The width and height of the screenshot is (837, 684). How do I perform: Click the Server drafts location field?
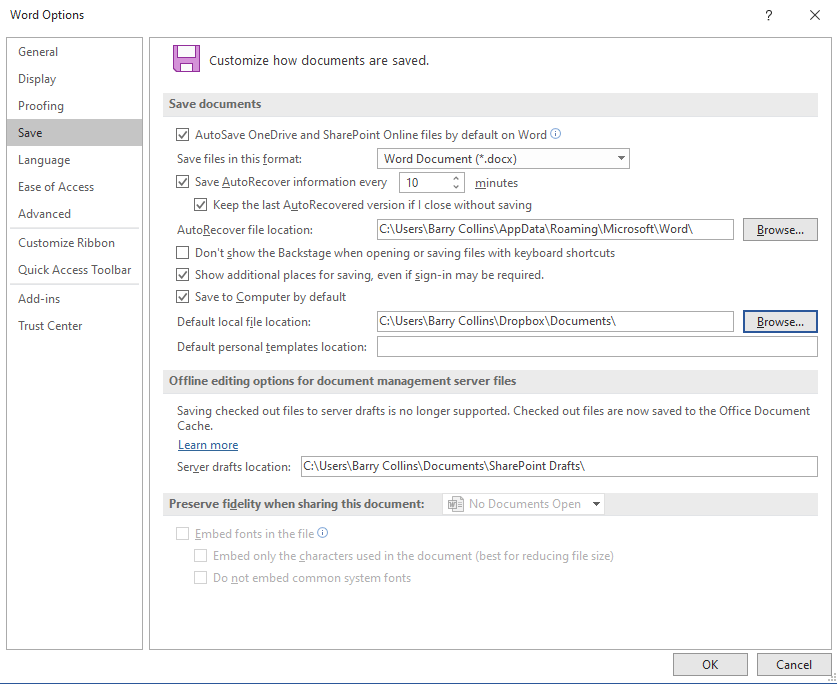point(559,466)
